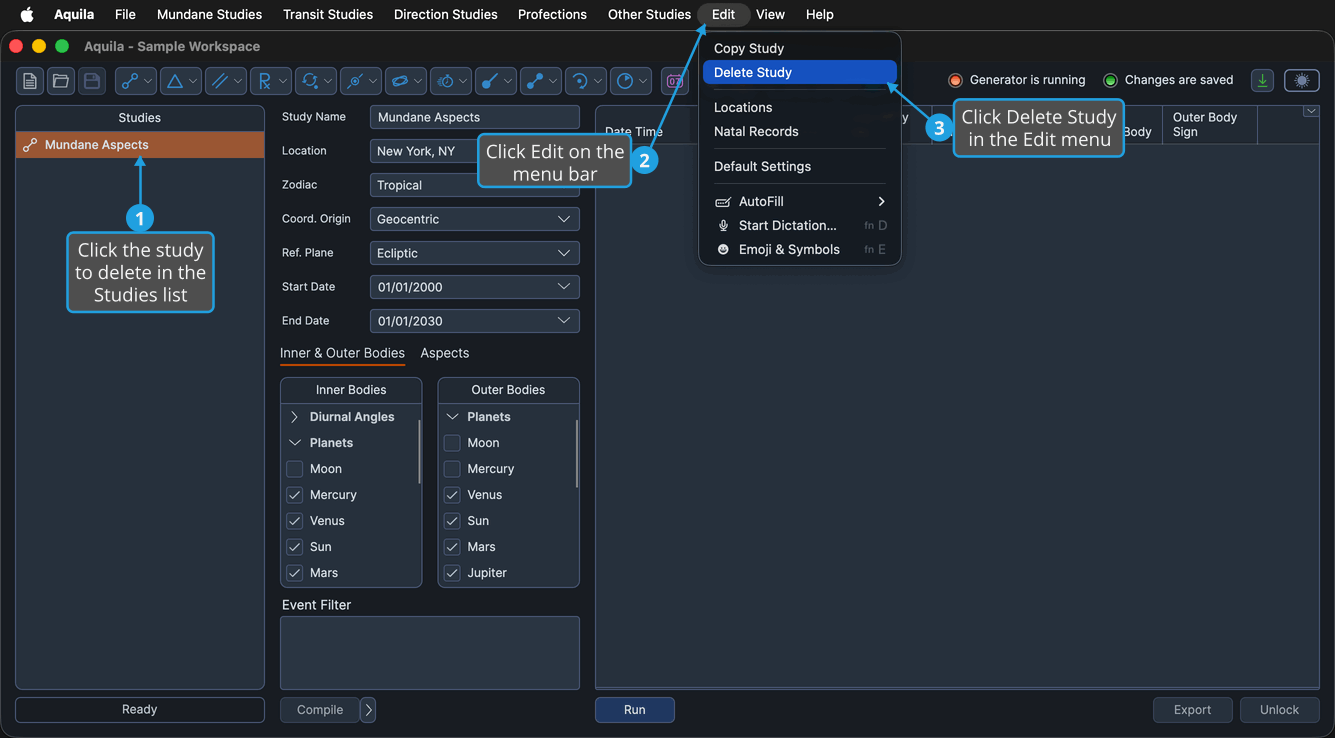Open a workspace with the folder icon
Viewport: 1335px width, 738px height.
point(61,81)
